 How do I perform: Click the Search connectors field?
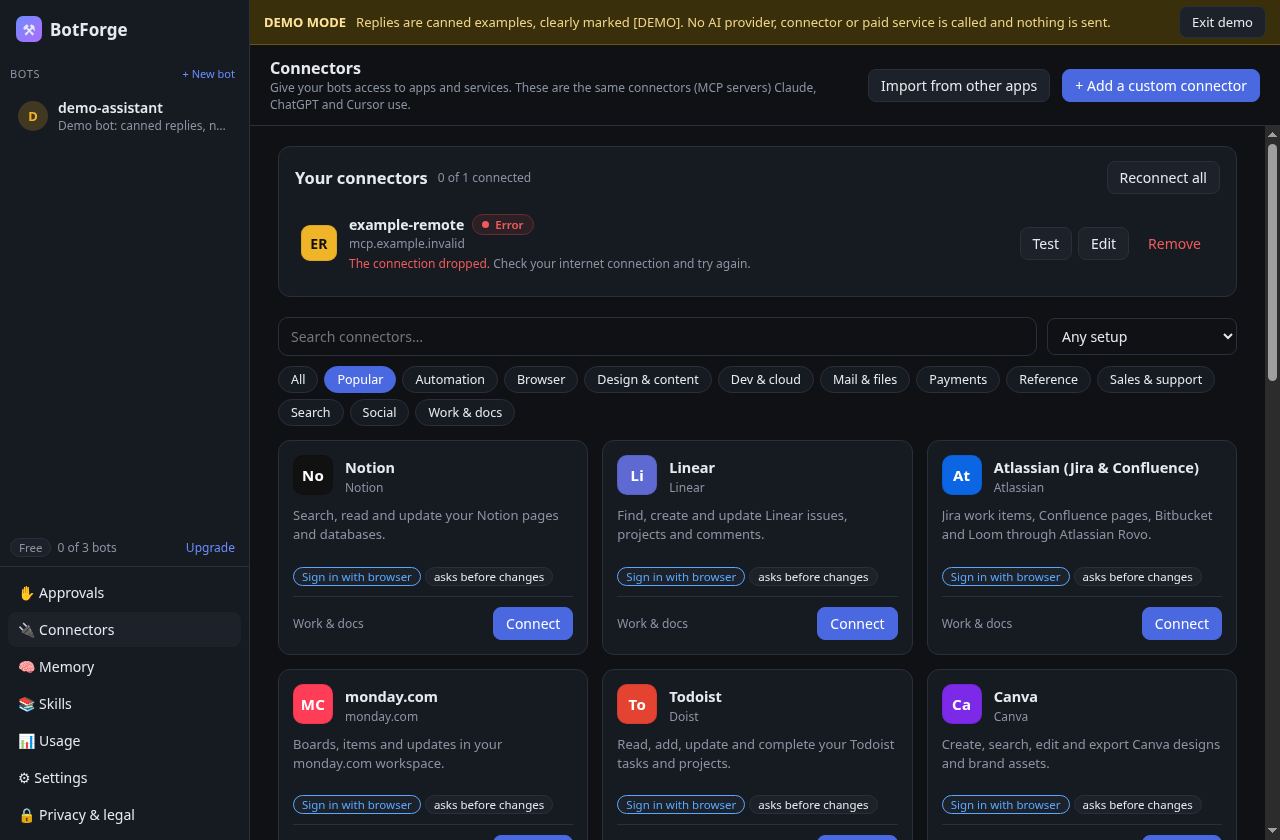(x=657, y=337)
